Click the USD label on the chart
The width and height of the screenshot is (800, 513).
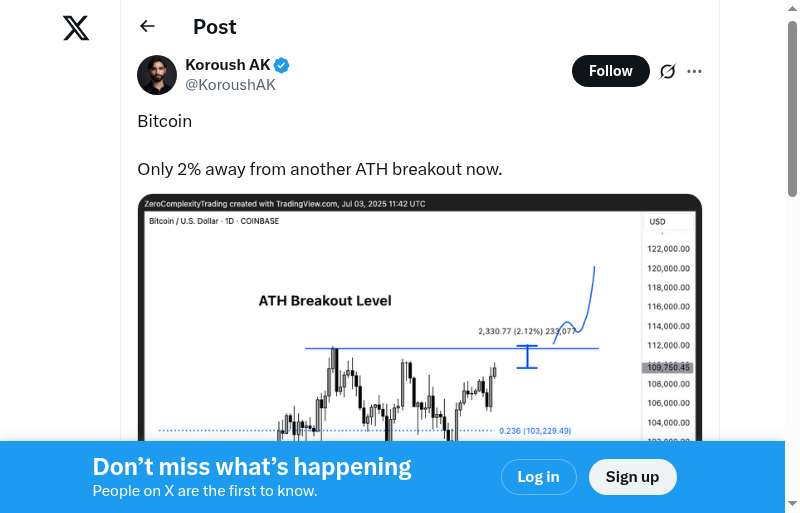[x=657, y=222]
